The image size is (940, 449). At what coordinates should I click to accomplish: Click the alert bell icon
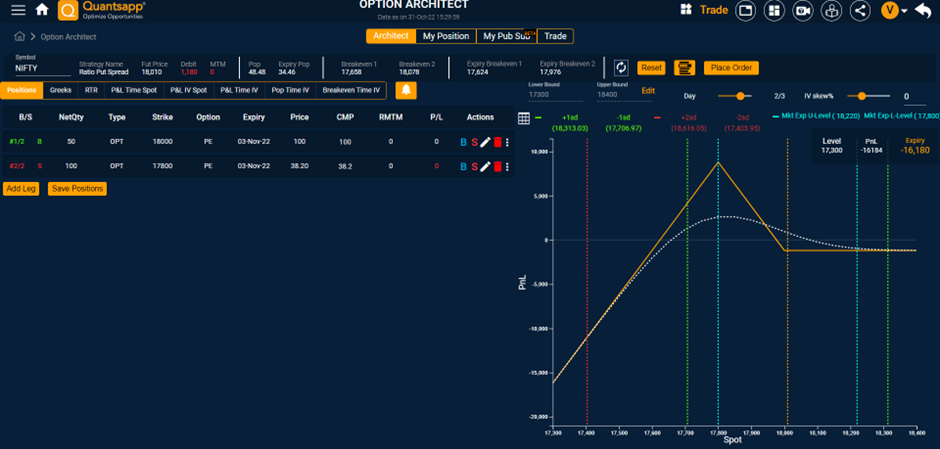point(406,91)
